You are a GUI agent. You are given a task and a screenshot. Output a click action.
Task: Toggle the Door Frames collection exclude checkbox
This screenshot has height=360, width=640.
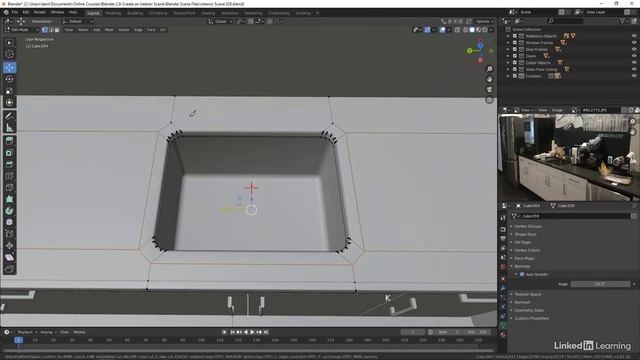(x=515, y=49)
